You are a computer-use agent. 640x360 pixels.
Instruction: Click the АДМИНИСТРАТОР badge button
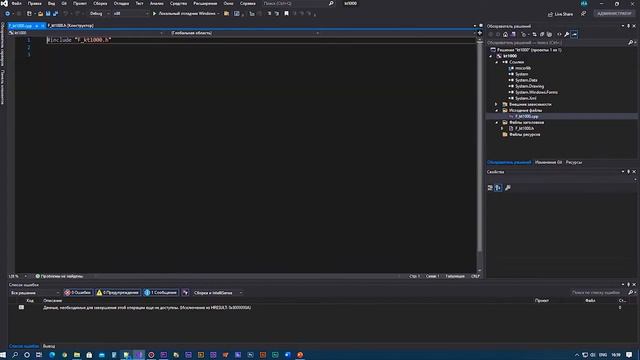pyautogui.click(x=614, y=13)
